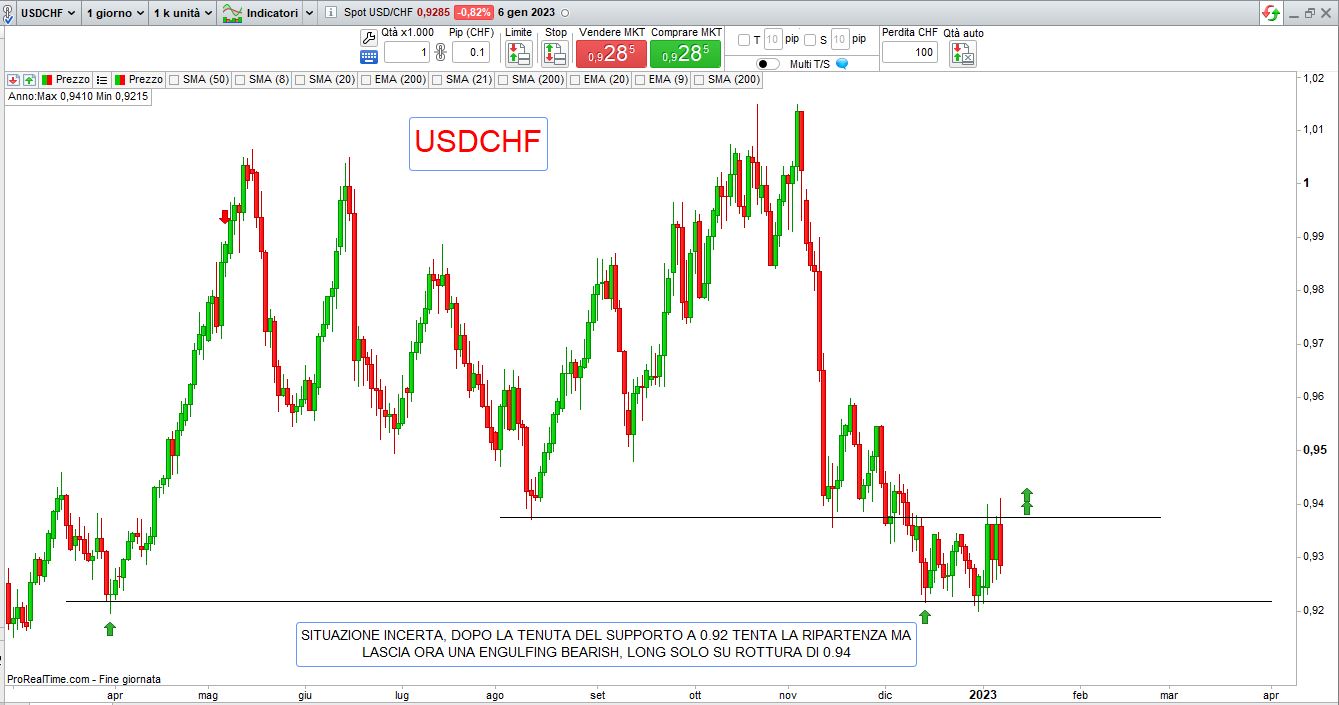Click the 1,02 price axis label

1315,77
